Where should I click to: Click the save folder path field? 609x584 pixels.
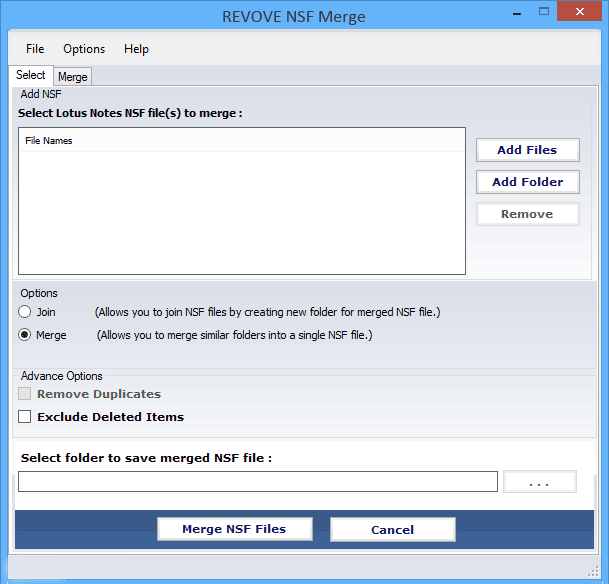(x=258, y=481)
